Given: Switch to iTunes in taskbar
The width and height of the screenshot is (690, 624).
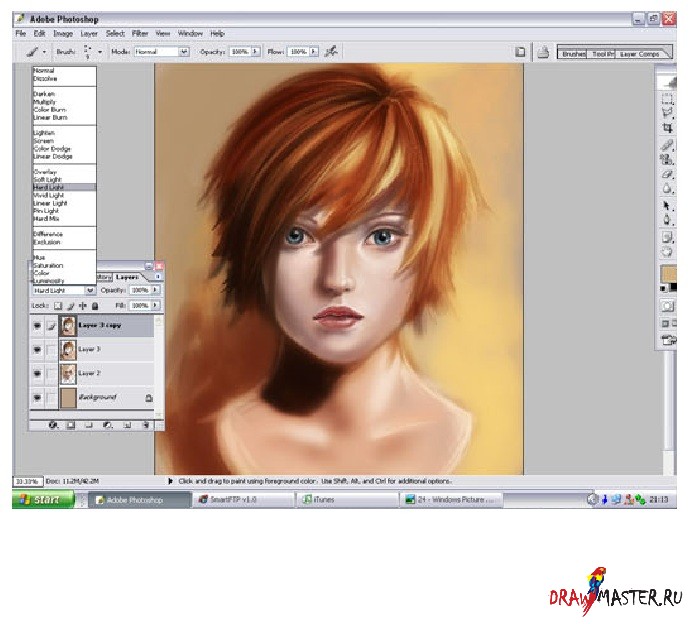Looking at the screenshot, I should [x=348, y=500].
